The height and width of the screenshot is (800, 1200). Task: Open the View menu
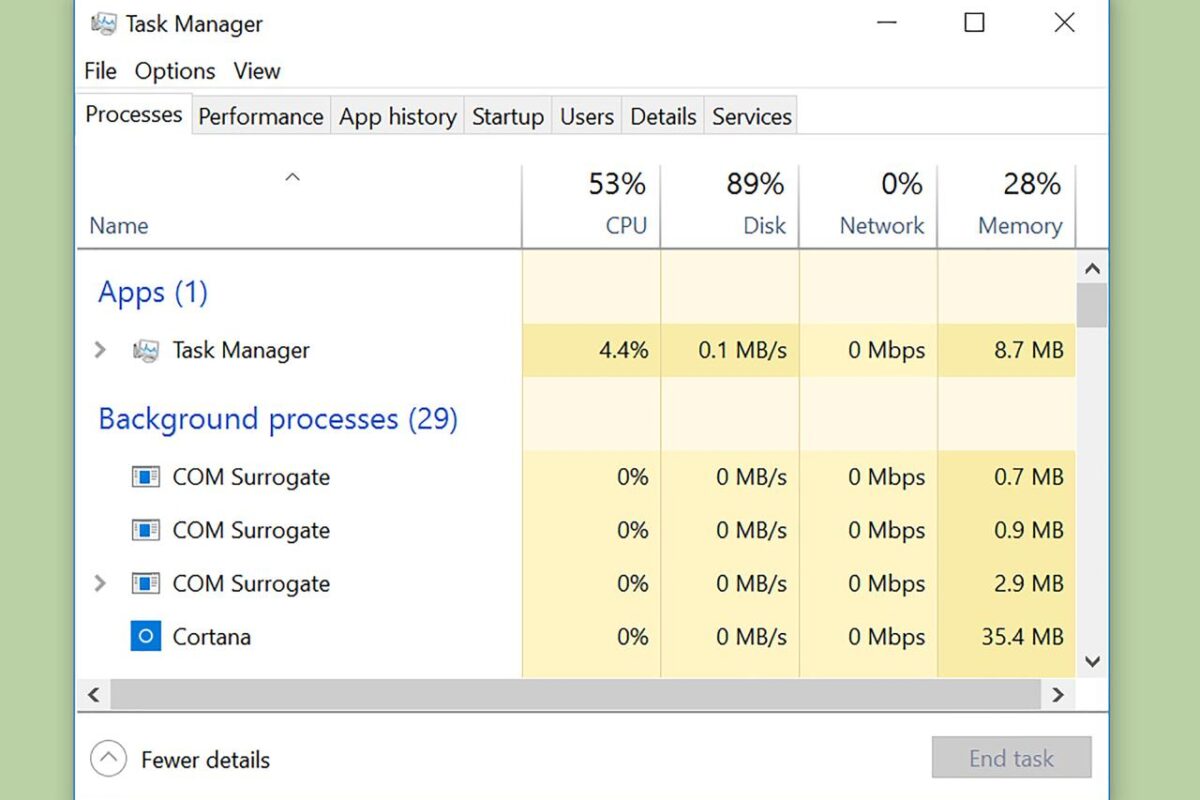(257, 71)
